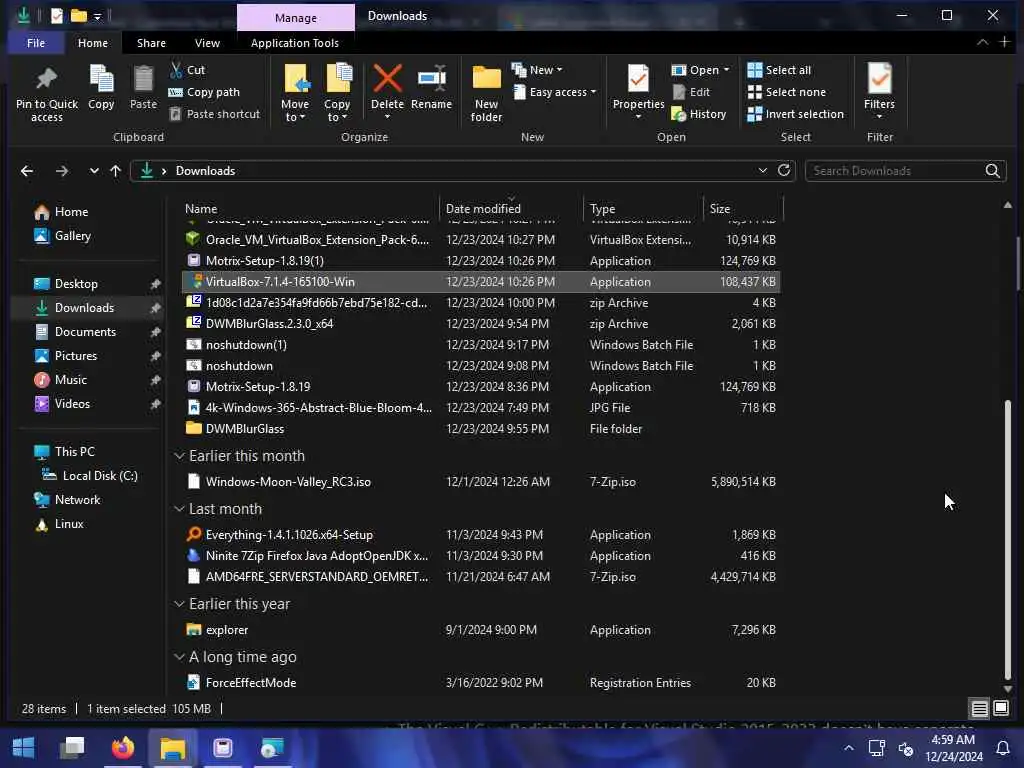Collapse the A long time ago group
This screenshot has height=768, width=1024.
[x=179, y=657]
